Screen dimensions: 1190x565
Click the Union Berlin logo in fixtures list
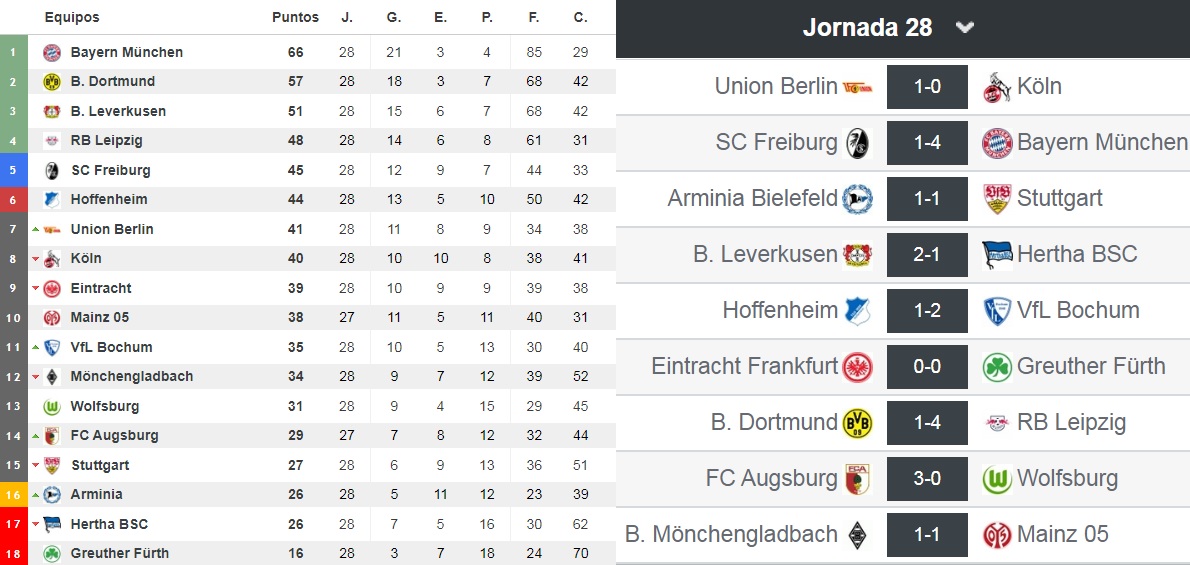[858, 87]
